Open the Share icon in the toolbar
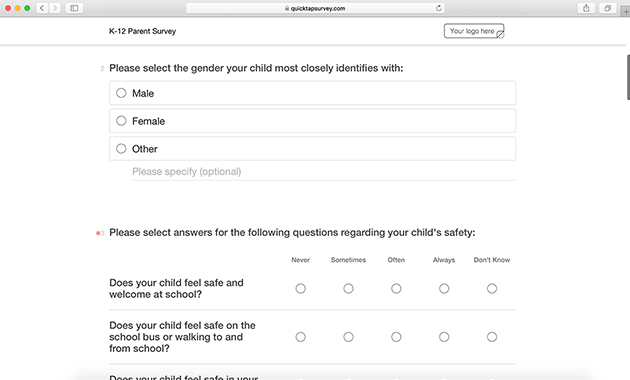The width and height of the screenshot is (630, 380). (586, 8)
